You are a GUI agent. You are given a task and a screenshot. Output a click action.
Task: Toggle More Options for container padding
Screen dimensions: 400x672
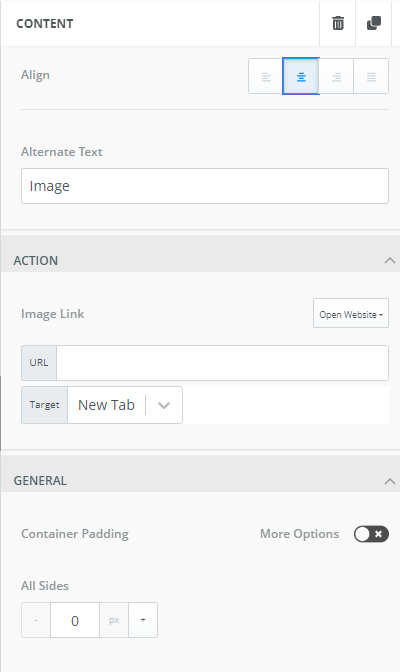pyautogui.click(x=371, y=534)
